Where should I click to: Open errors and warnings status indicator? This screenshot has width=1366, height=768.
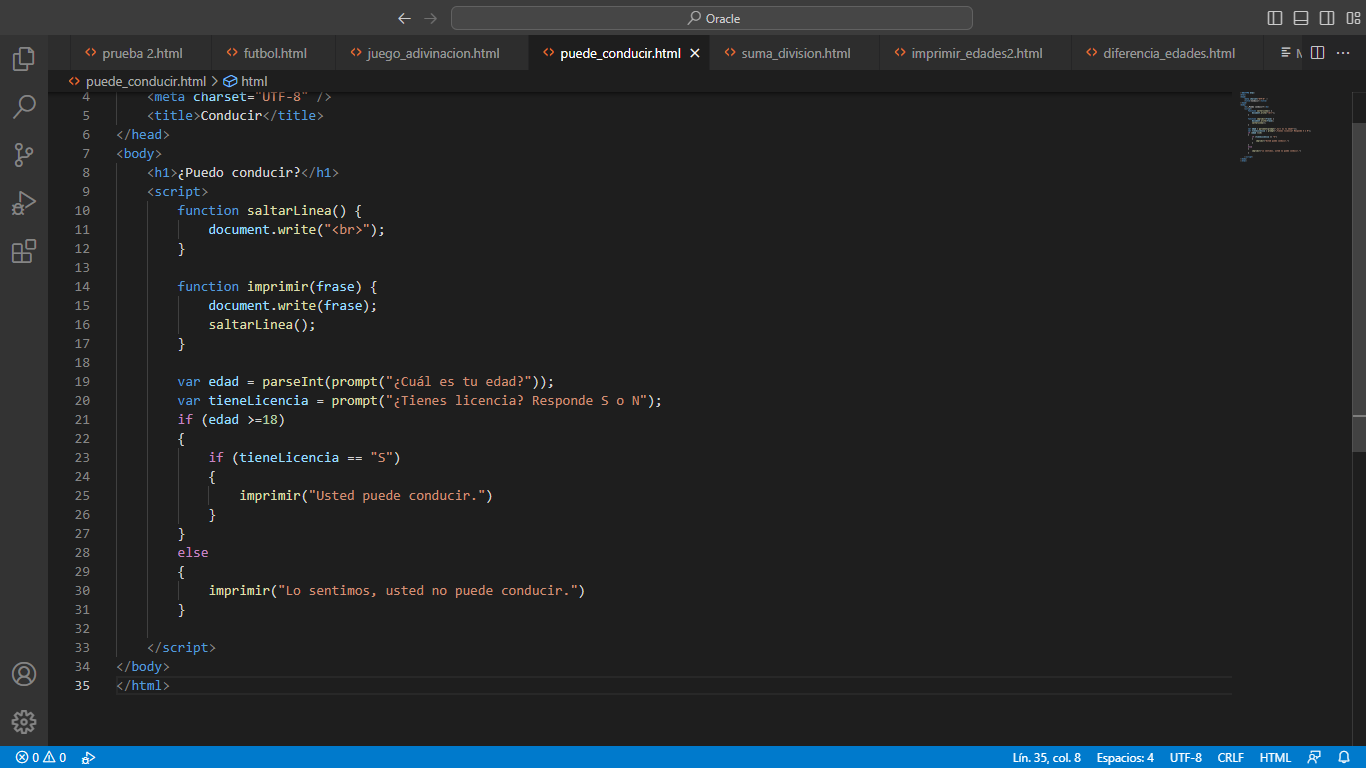pos(41,757)
